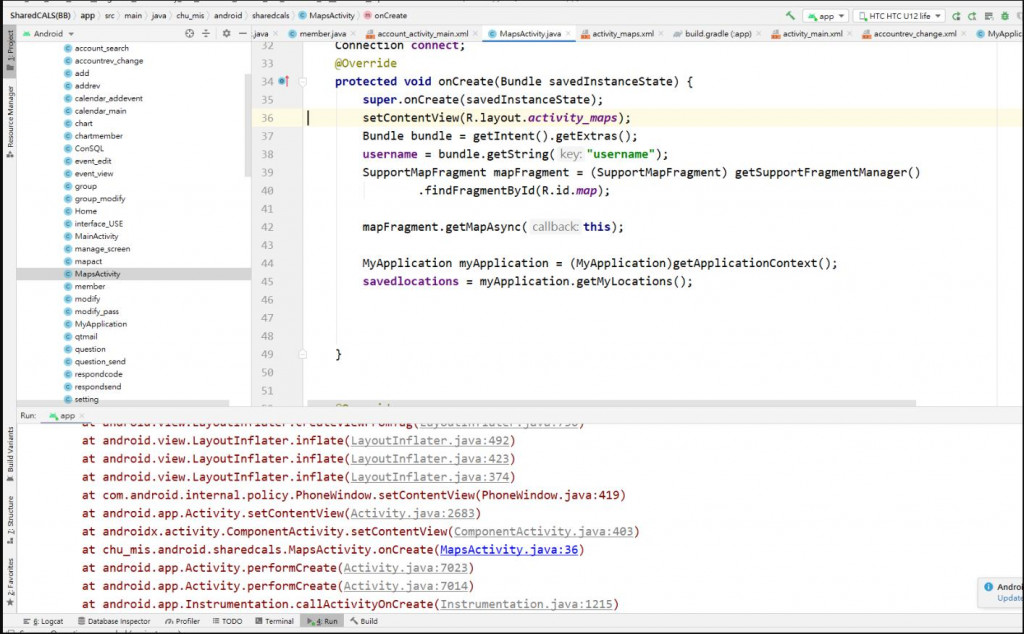Select group_modify in project tree
This screenshot has width=1024, height=634.
click(x=99, y=198)
